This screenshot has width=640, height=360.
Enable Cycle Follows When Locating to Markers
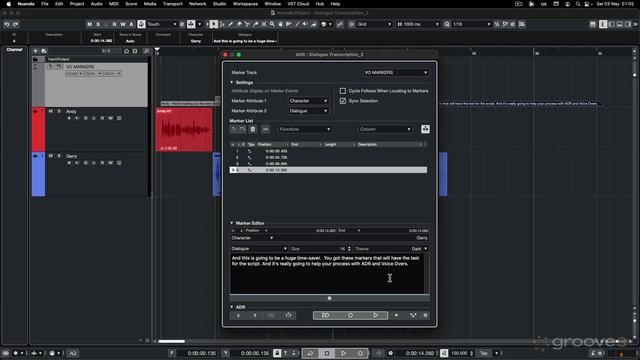[x=343, y=91]
